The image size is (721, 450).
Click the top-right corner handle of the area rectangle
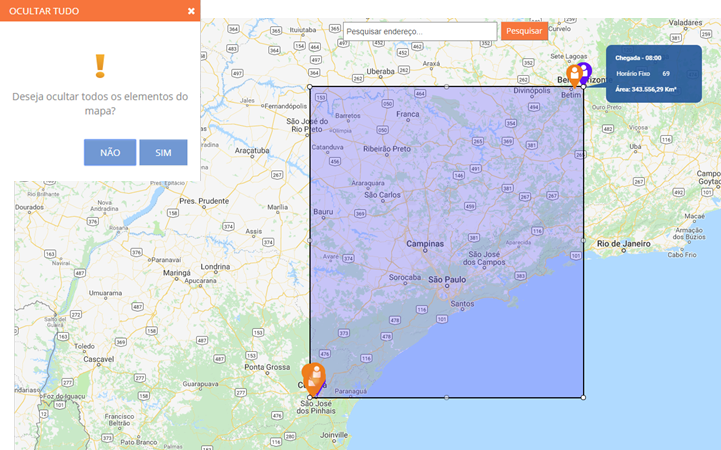coord(584,86)
